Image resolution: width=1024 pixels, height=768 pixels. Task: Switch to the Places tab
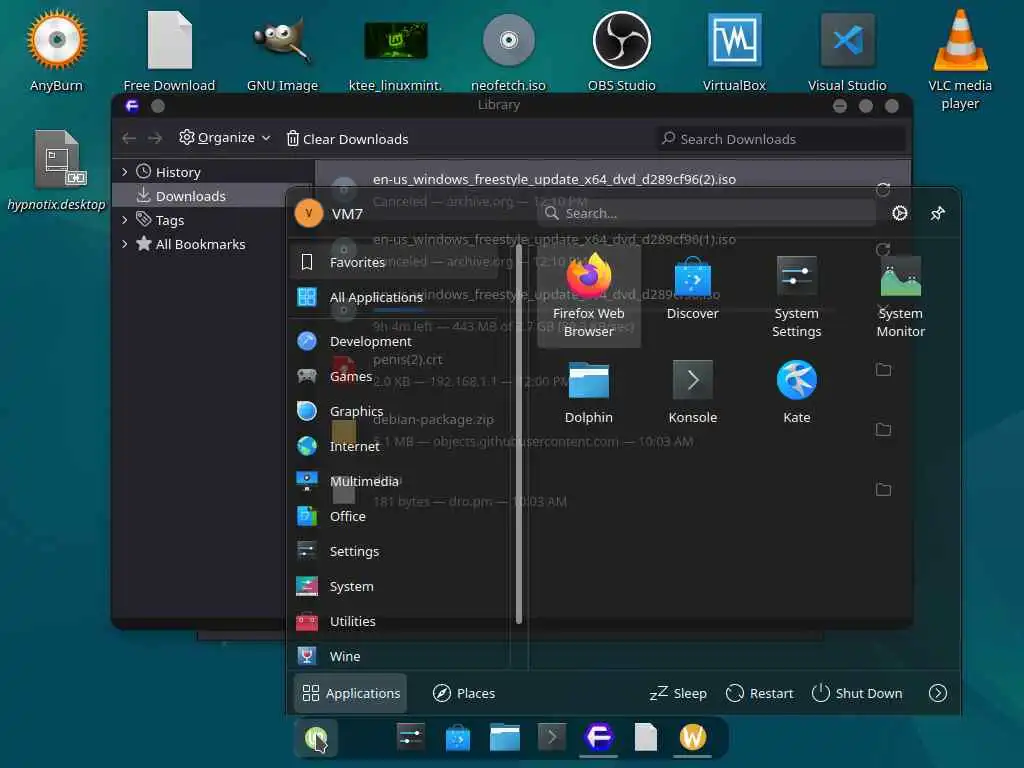tap(464, 693)
